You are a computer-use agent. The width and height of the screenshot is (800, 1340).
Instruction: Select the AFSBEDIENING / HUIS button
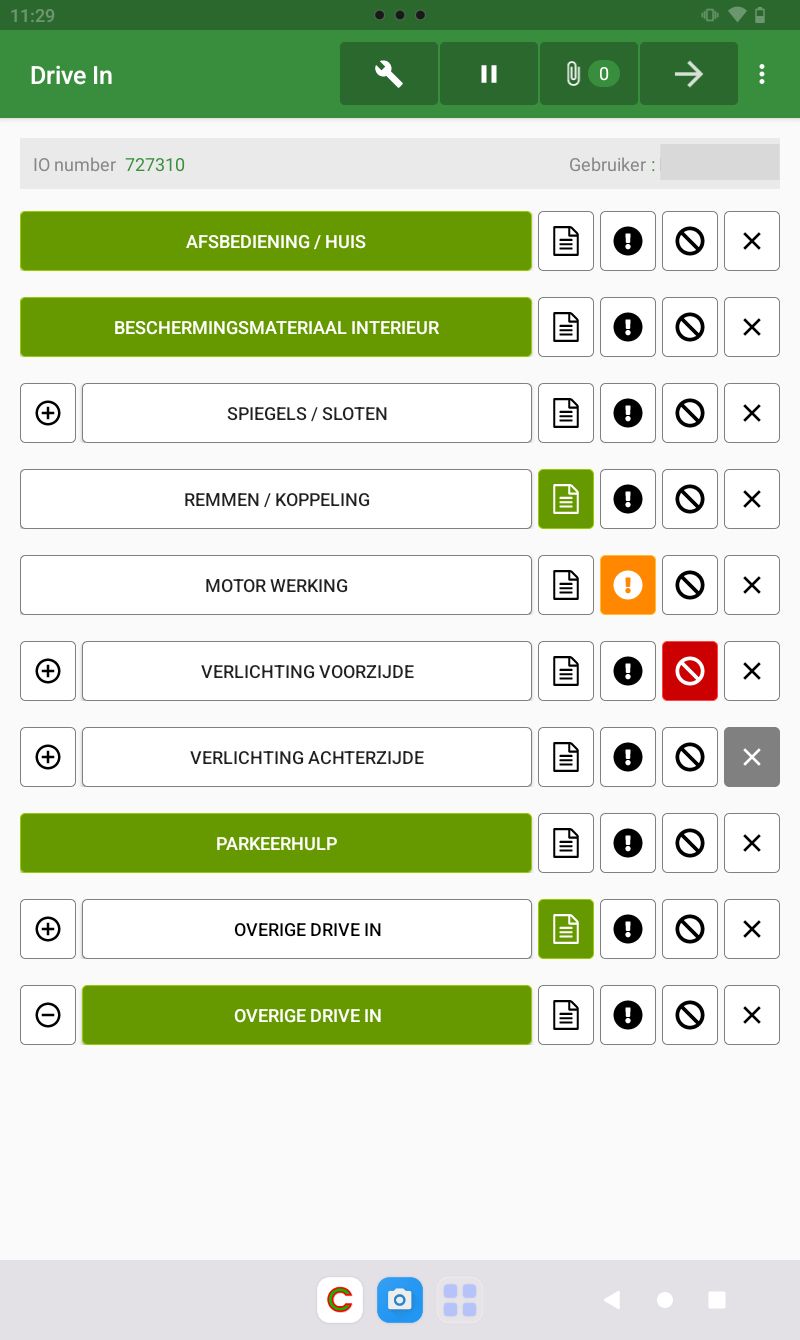point(276,241)
